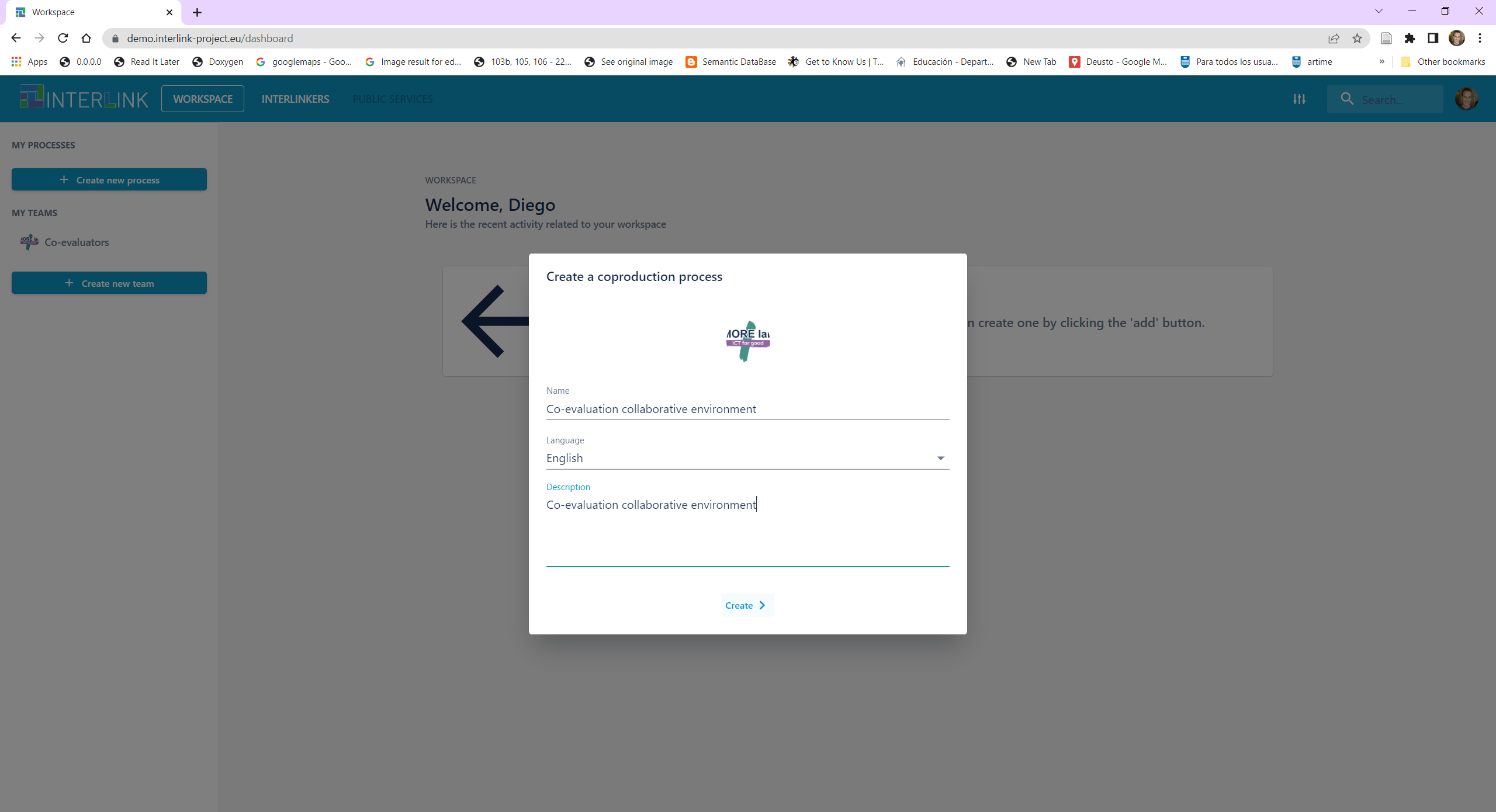Click the Create button in dialog
Viewport: 1496px width, 812px height.
[x=747, y=605]
